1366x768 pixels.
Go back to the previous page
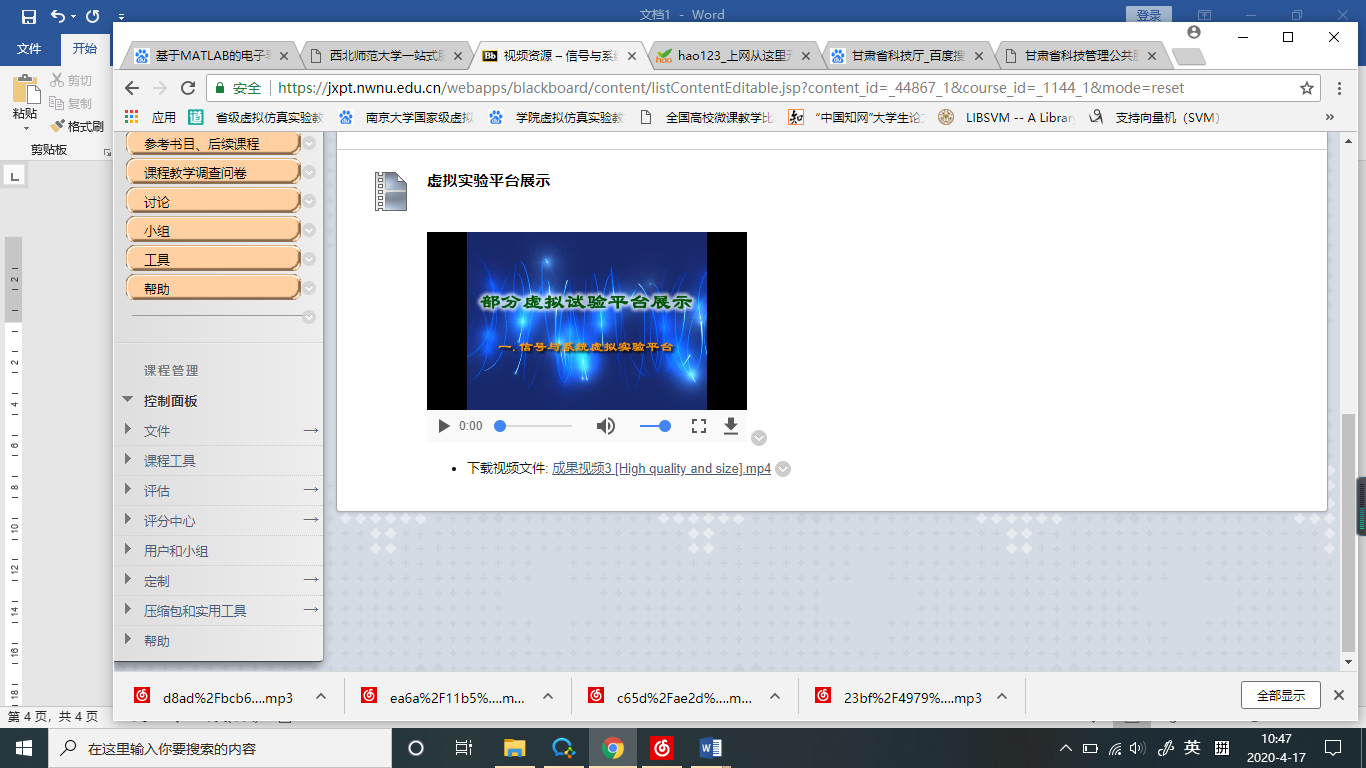click(132, 88)
